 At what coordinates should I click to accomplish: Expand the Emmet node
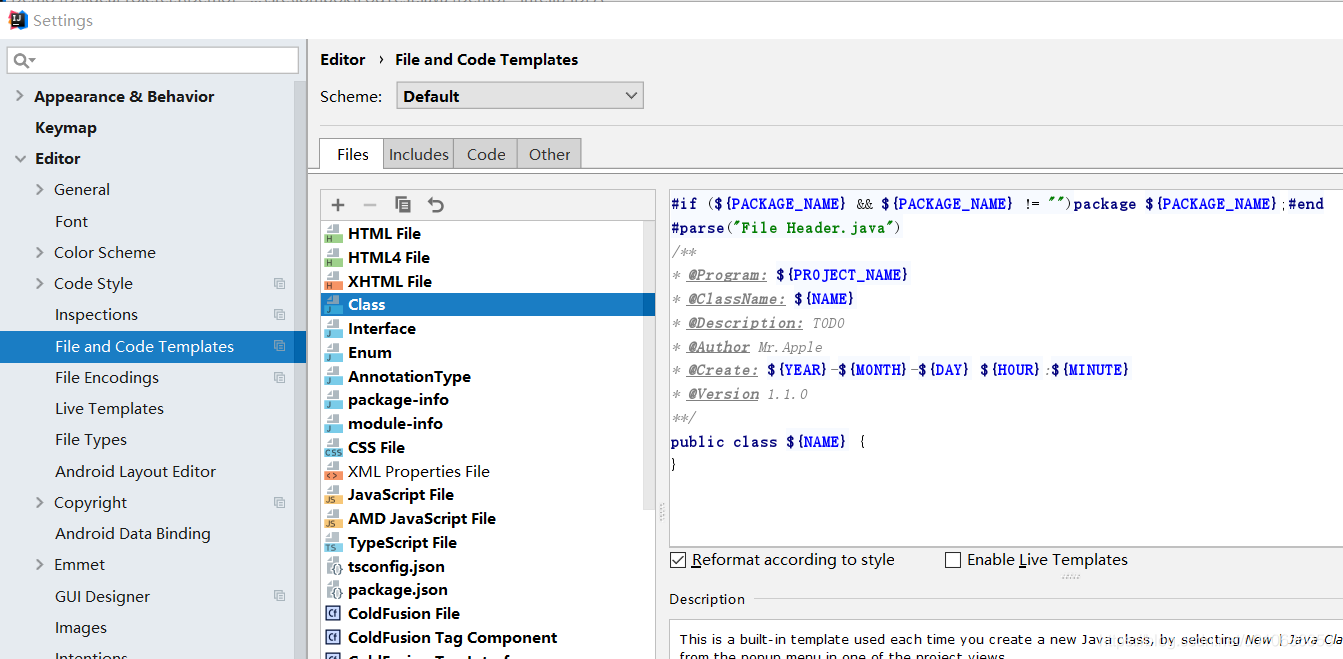[x=40, y=565]
